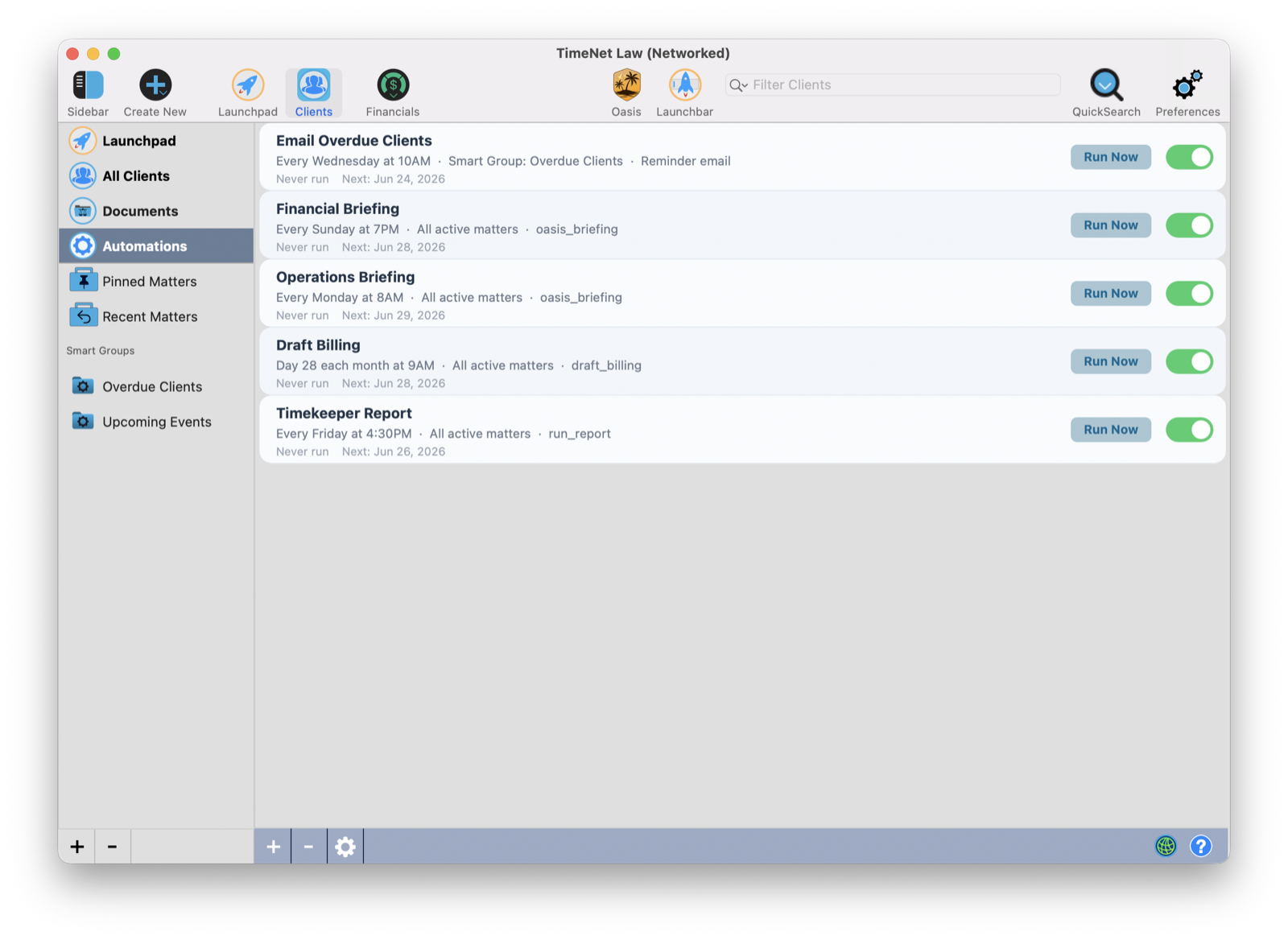Viewport: 1288px width, 940px height.
Task: Click the 'draft_billing' action label
Action: [x=606, y=365]
